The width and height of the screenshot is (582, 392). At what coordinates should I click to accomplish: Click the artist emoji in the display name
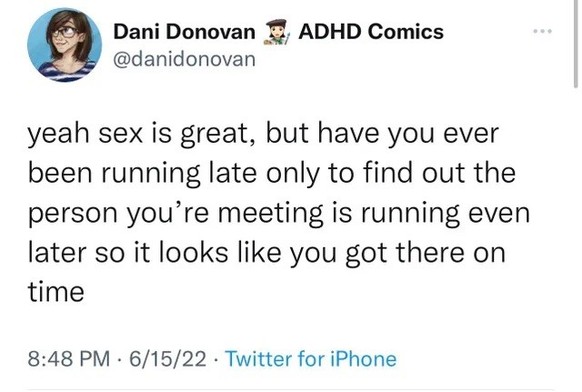pyautogui.click(x=277, y=32)
